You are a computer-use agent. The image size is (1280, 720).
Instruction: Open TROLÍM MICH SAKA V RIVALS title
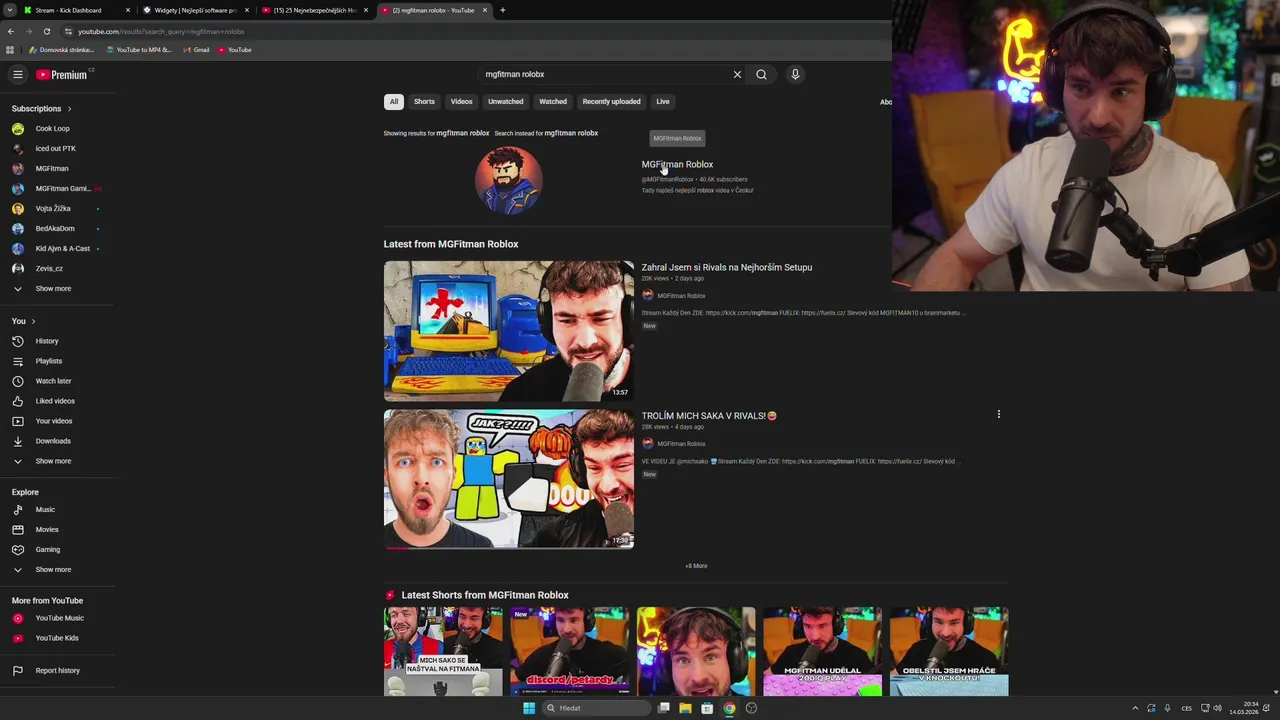tap(709, 415)
